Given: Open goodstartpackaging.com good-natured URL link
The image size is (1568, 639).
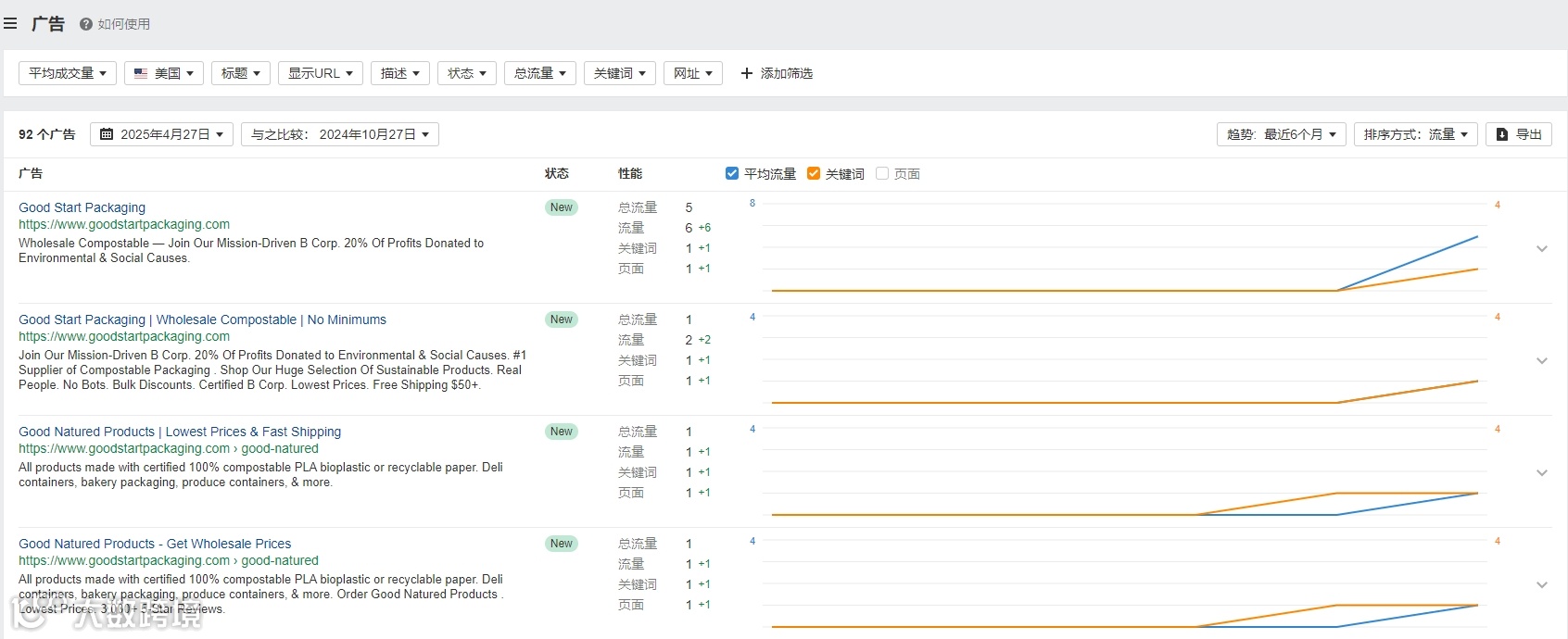Looking at the screenshot, I should [168, 448].
